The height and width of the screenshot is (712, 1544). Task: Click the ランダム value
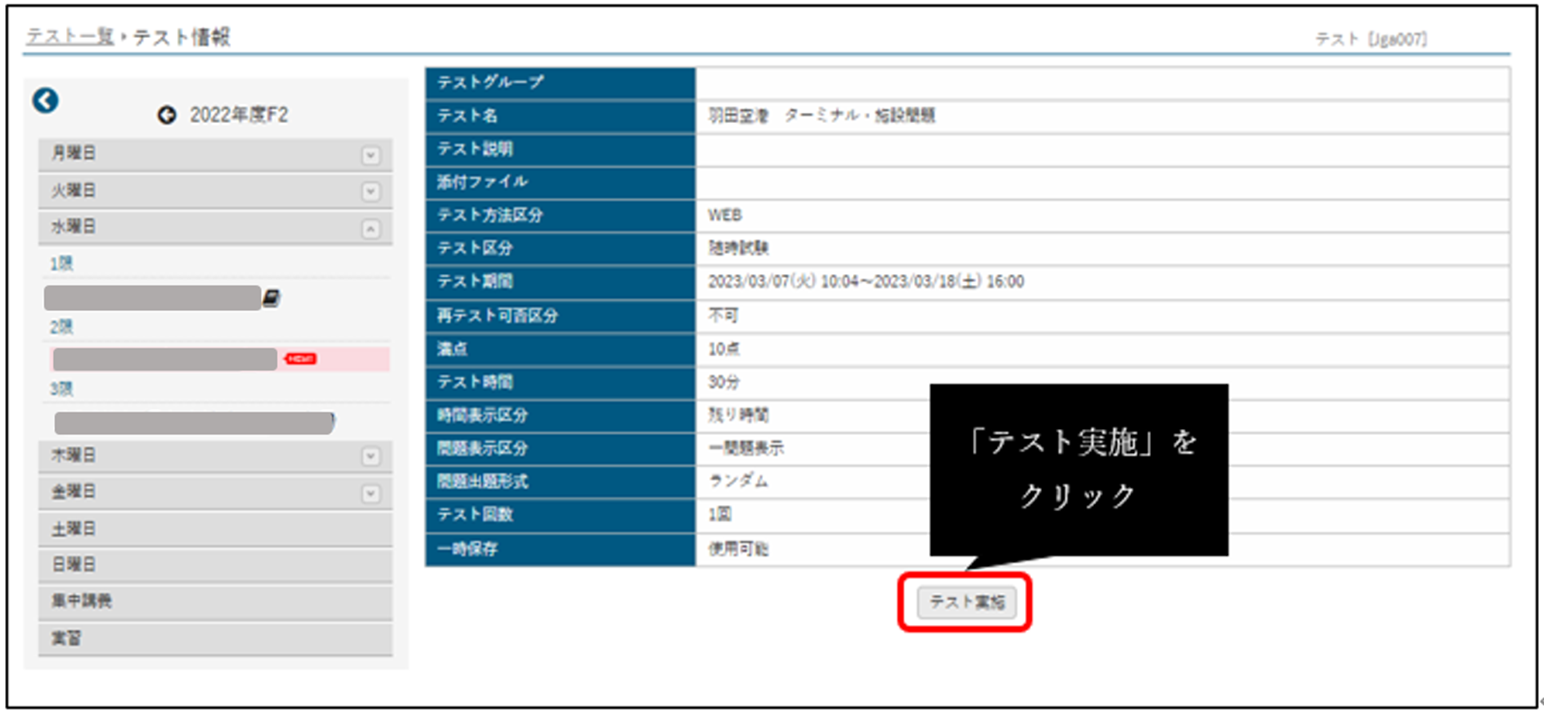[x=738, y=482]
